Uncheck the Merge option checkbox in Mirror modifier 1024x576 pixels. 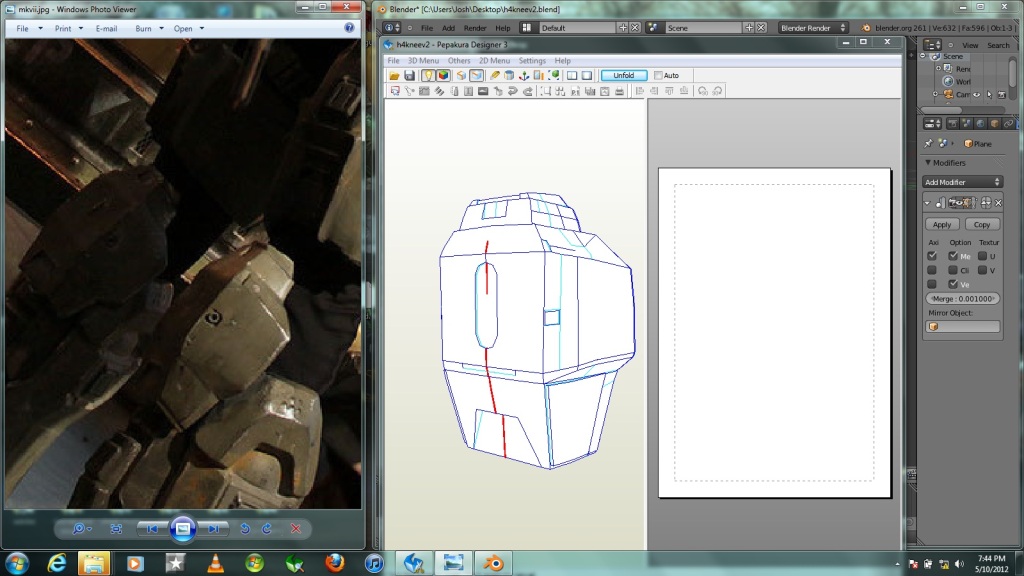tap(953, 256)
